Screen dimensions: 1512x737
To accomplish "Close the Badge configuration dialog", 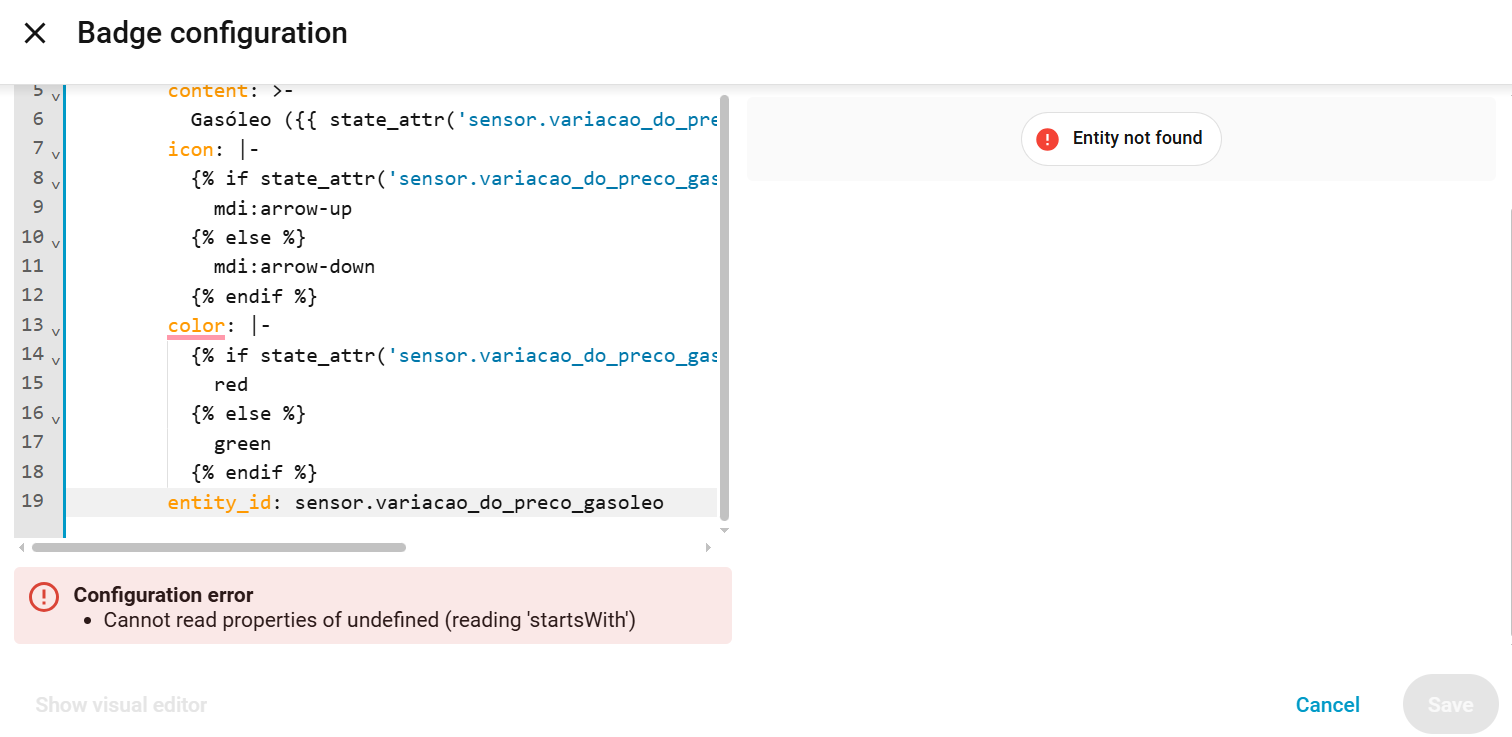I will [35, 33].
